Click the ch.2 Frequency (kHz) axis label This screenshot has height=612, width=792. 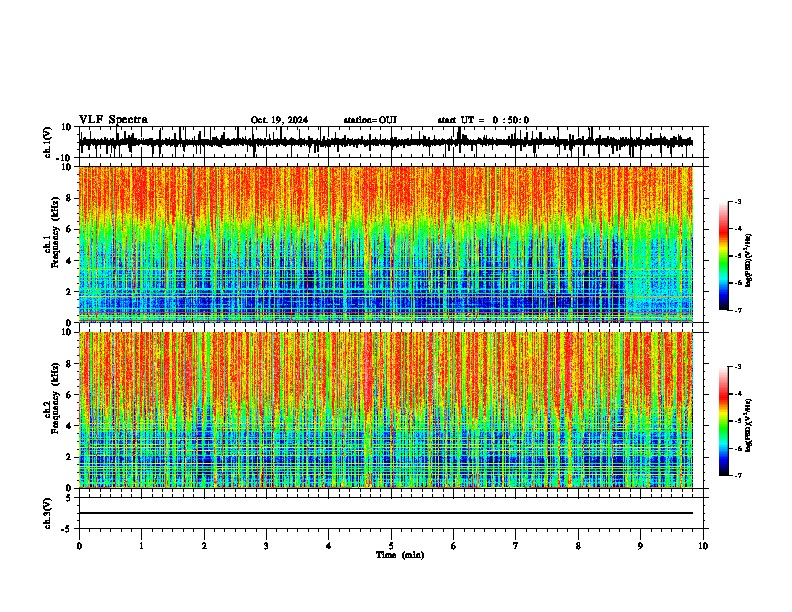55,398
